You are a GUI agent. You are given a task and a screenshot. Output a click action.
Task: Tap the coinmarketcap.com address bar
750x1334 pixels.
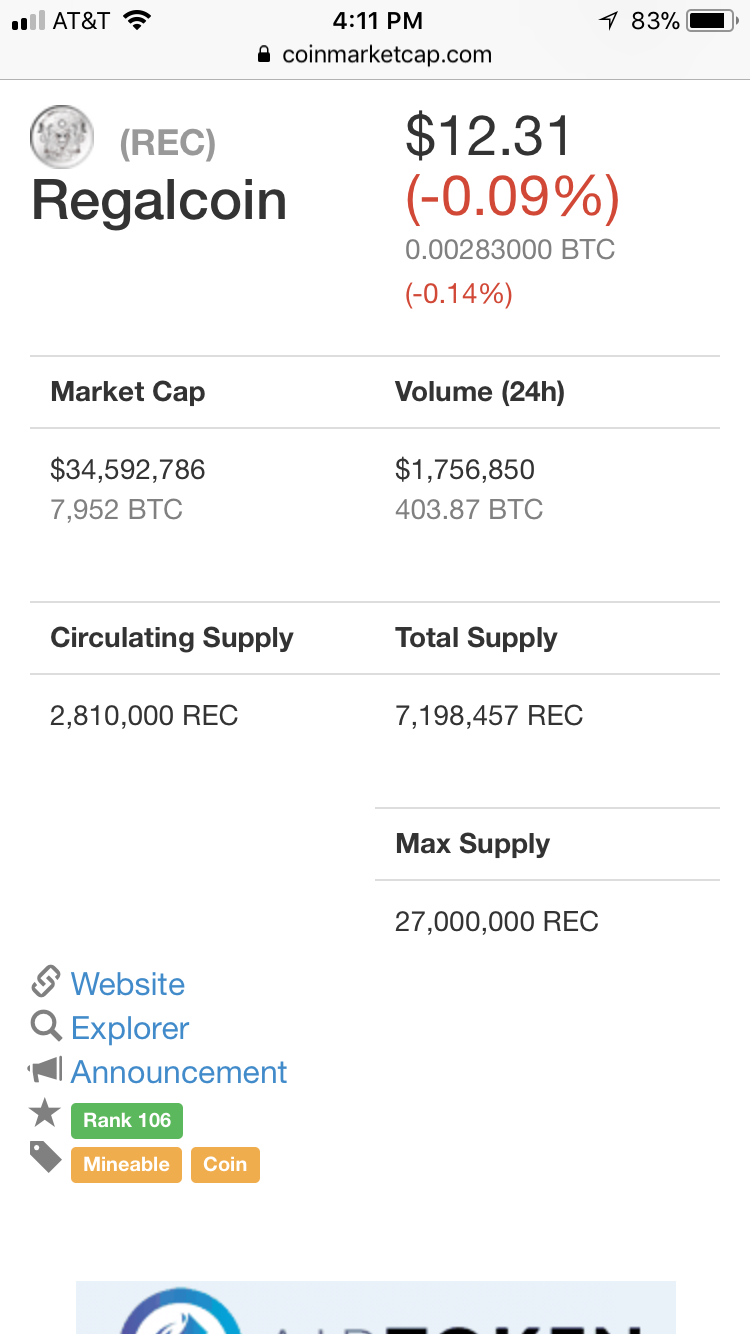(375, 54)
